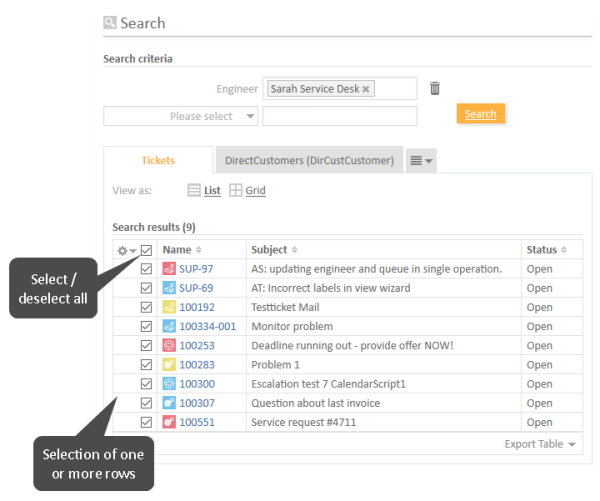
Task: Click ticket icon of SUP-97
Action: point(169,269)
